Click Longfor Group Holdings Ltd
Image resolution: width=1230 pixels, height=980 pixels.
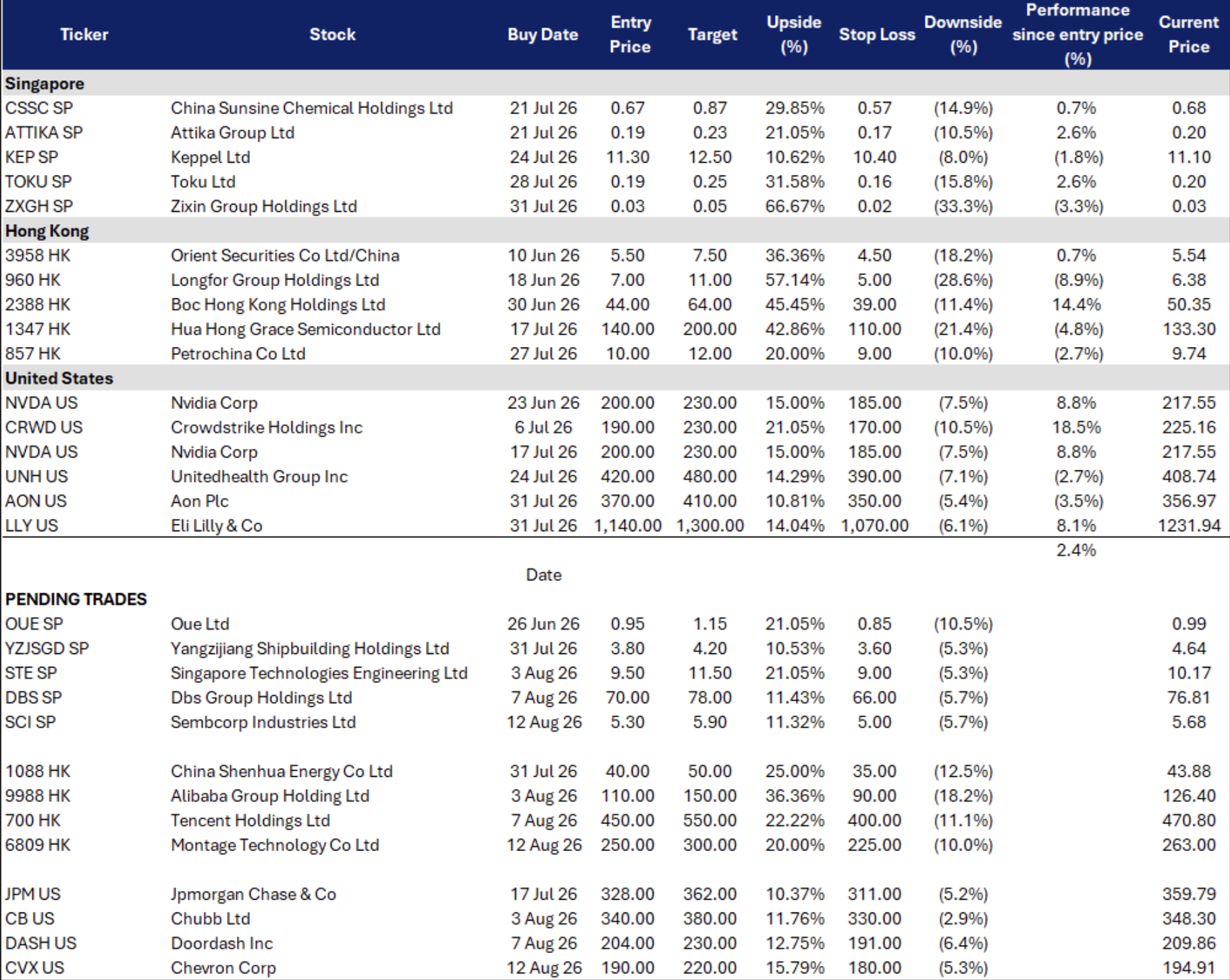click(x=275, y=280)
